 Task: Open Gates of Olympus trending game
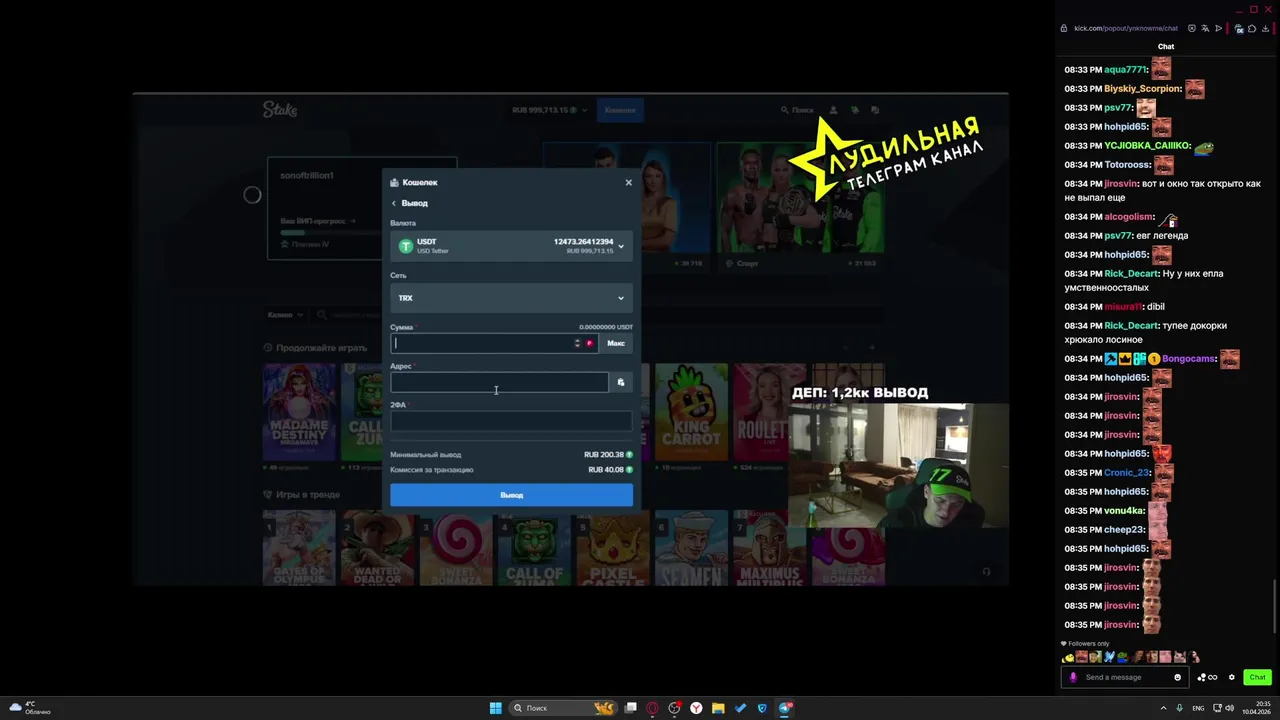299,548
